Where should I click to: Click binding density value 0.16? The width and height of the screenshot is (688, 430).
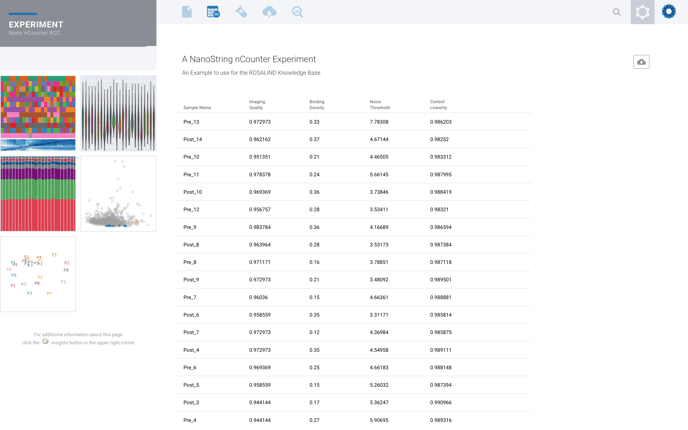point(314,262)
